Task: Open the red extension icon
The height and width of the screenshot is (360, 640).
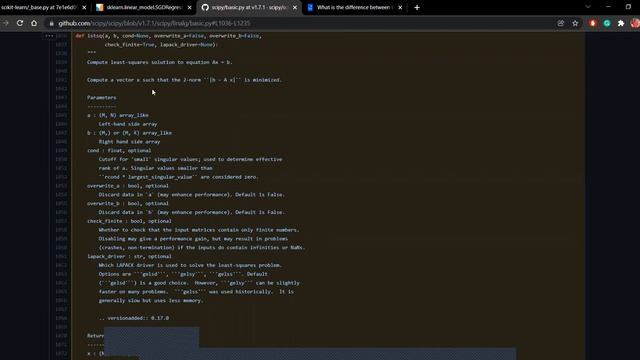Action: pyautogui.click(x=593, y=23)
